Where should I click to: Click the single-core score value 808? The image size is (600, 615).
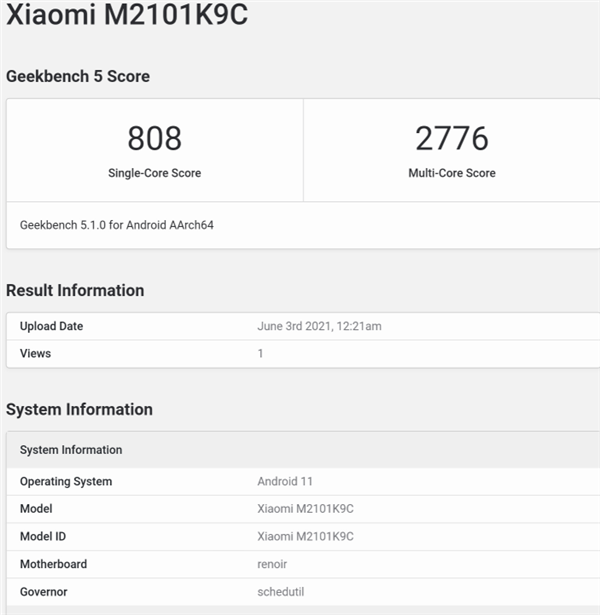pos(155,138)
